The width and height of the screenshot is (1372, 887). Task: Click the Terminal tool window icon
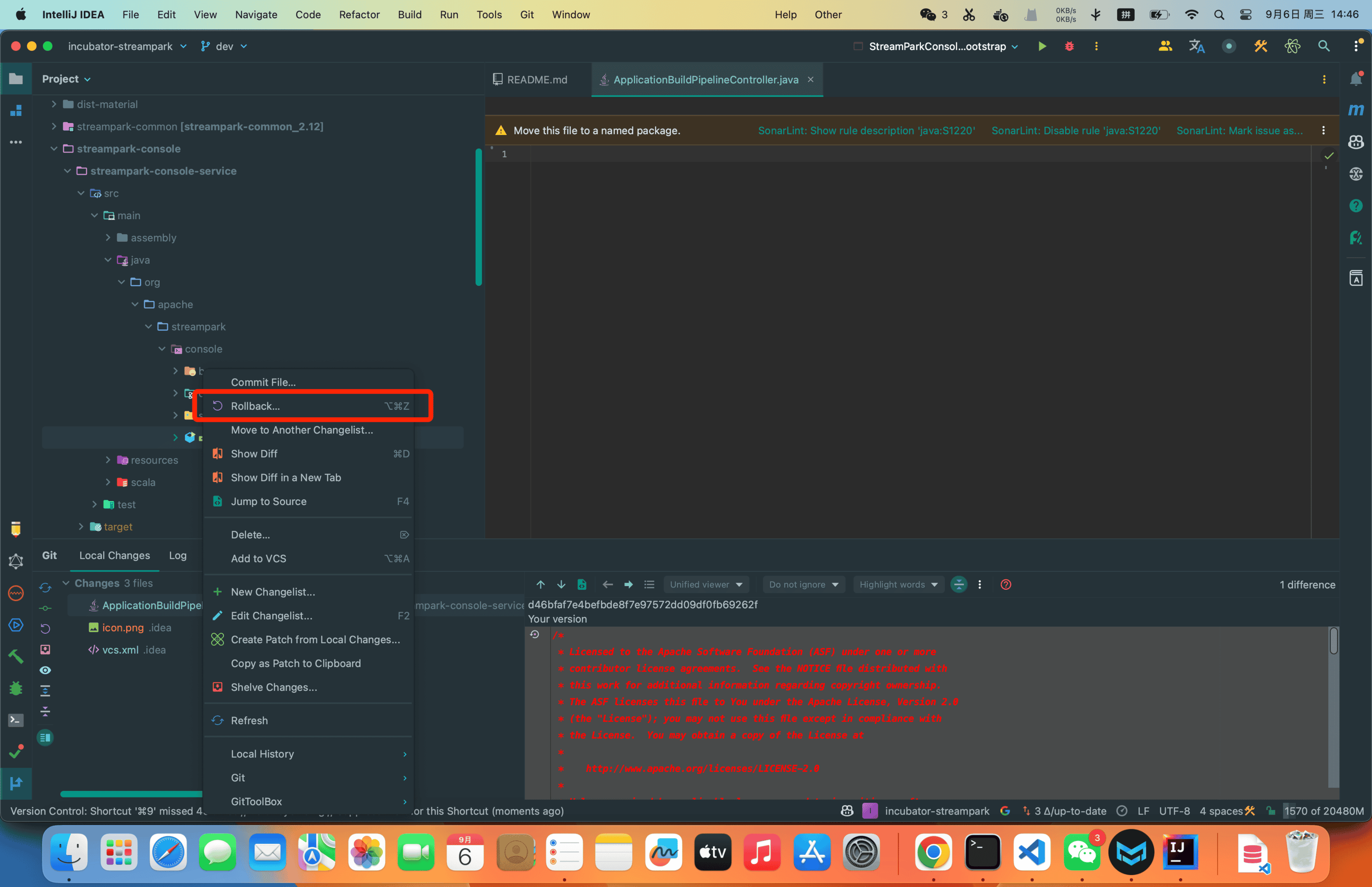coord(15,720)
